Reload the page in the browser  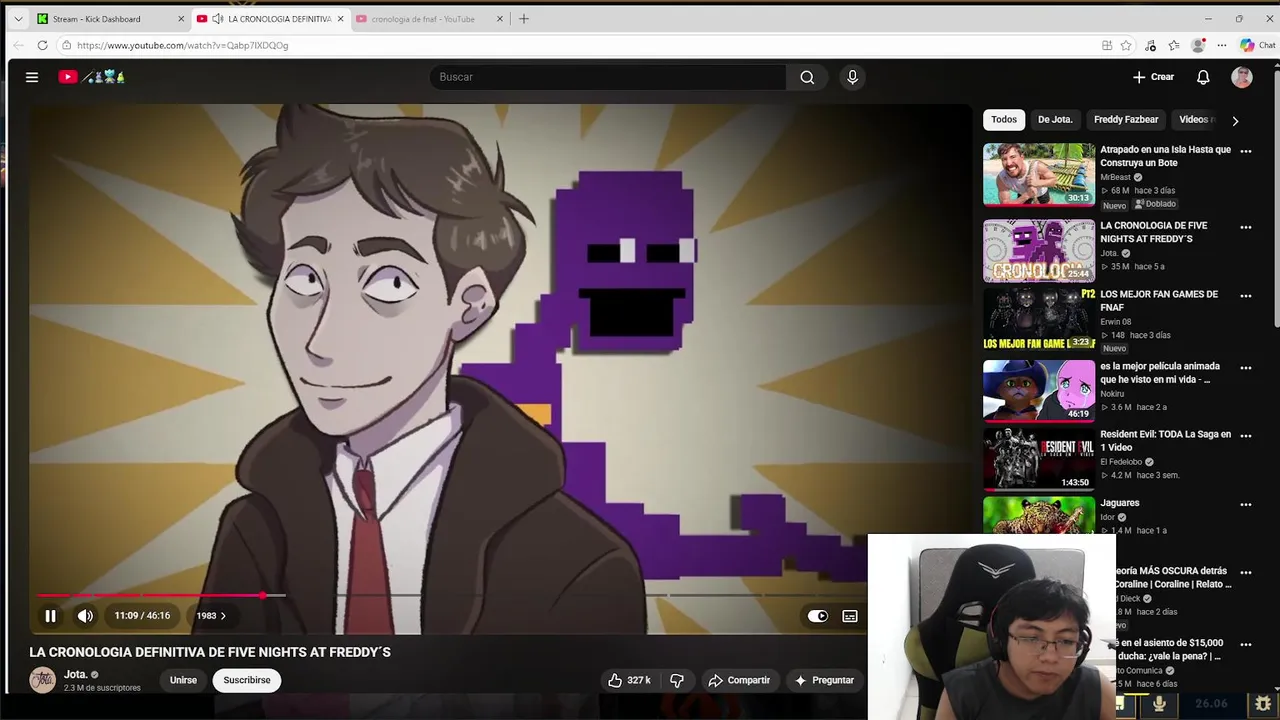[x=42, y=45]
